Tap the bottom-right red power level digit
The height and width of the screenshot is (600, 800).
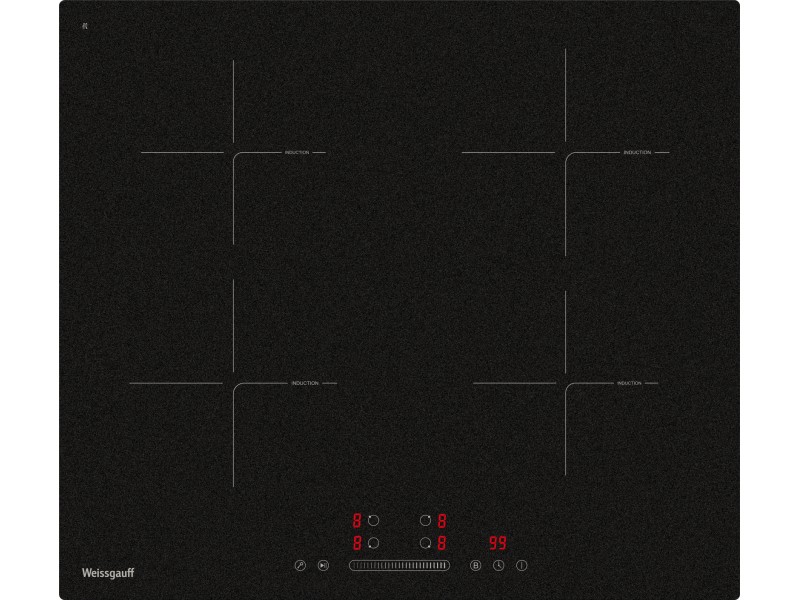(x=442, y=543)
